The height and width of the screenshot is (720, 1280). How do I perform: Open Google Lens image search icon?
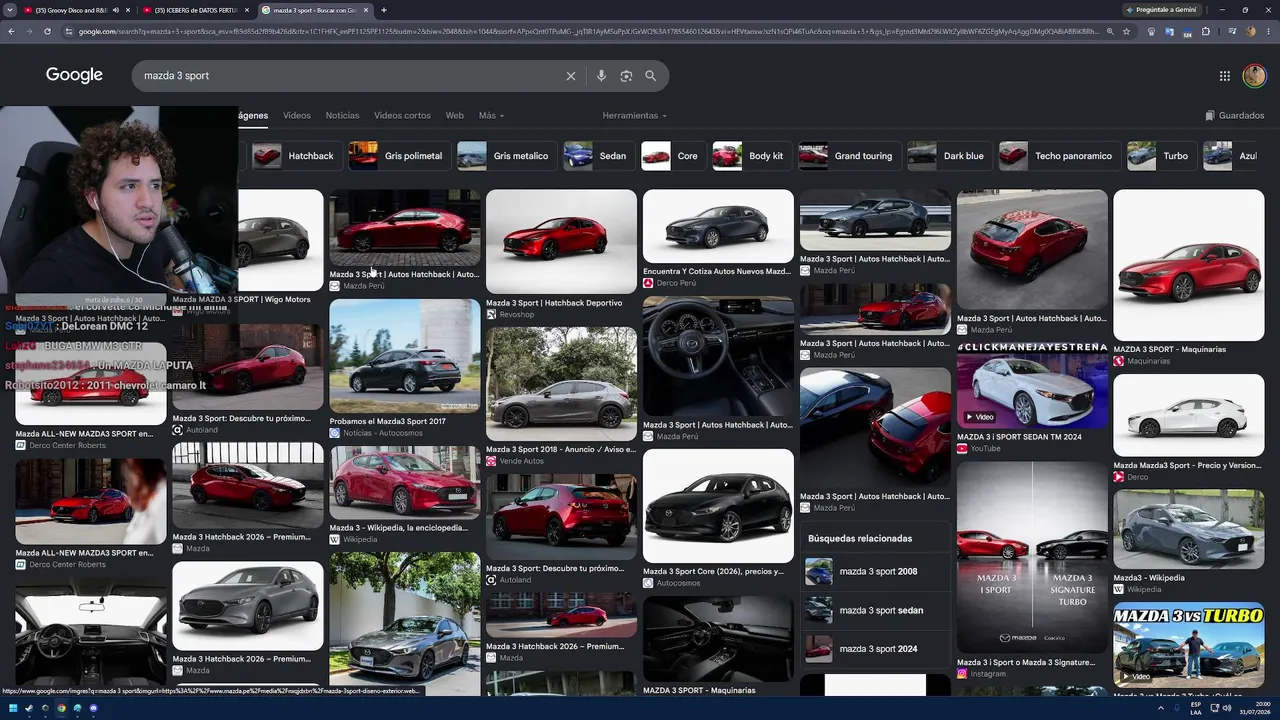[x=626, y=76]
